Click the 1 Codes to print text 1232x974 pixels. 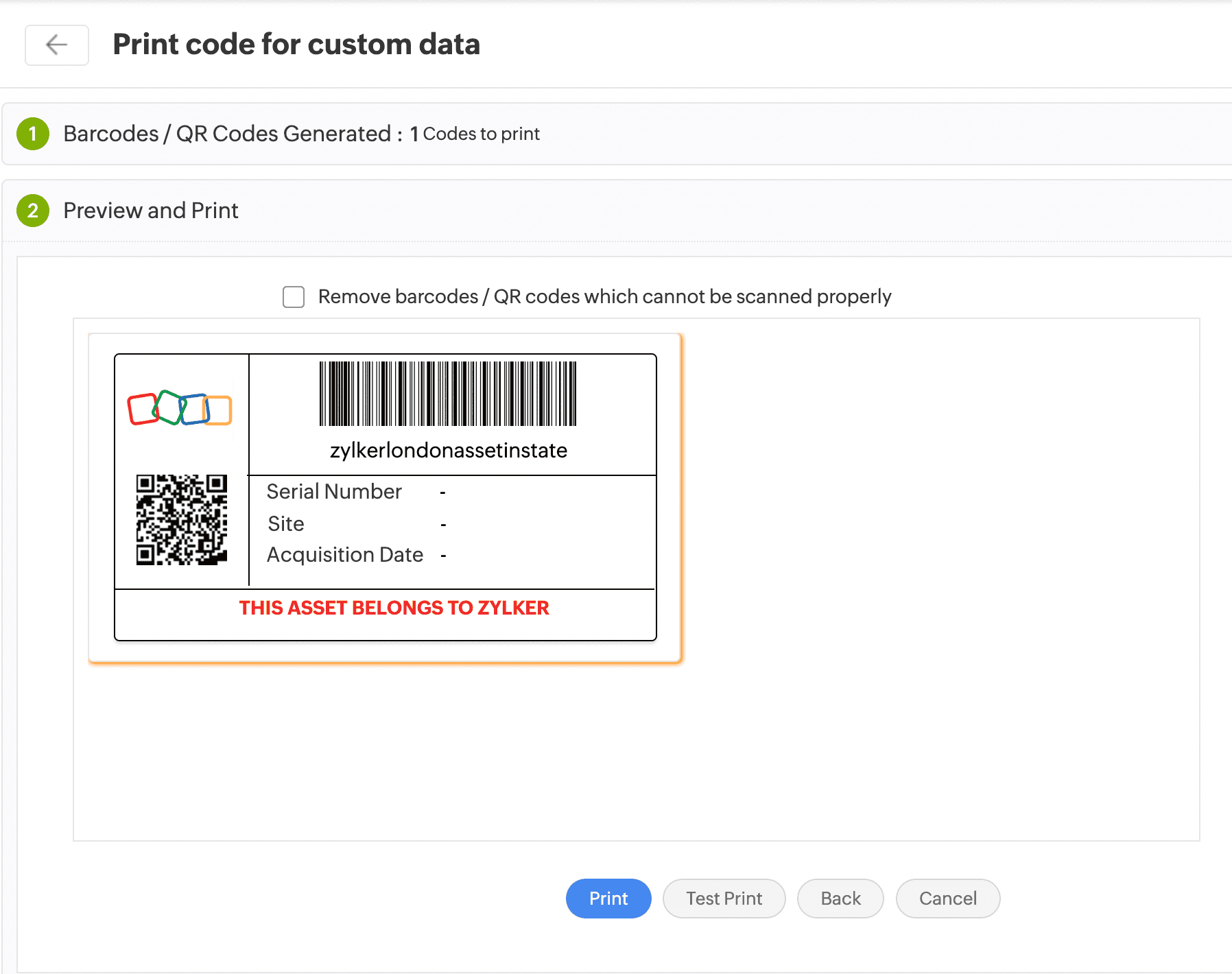(x=475, y=134)
